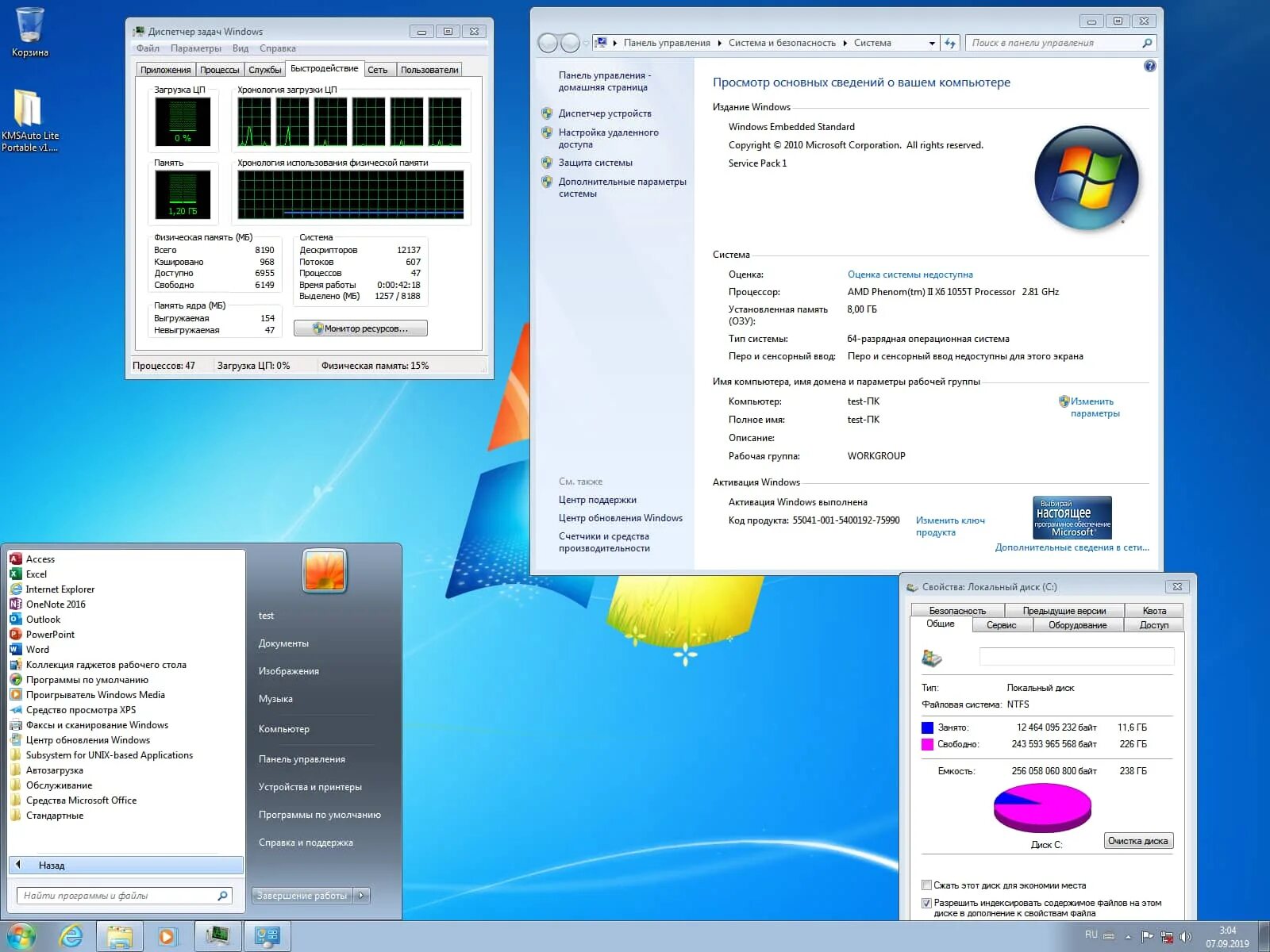Open the Безопасность tab in disk properties
This screenshot has height=952, width=1270.
(x=957, y=611)
